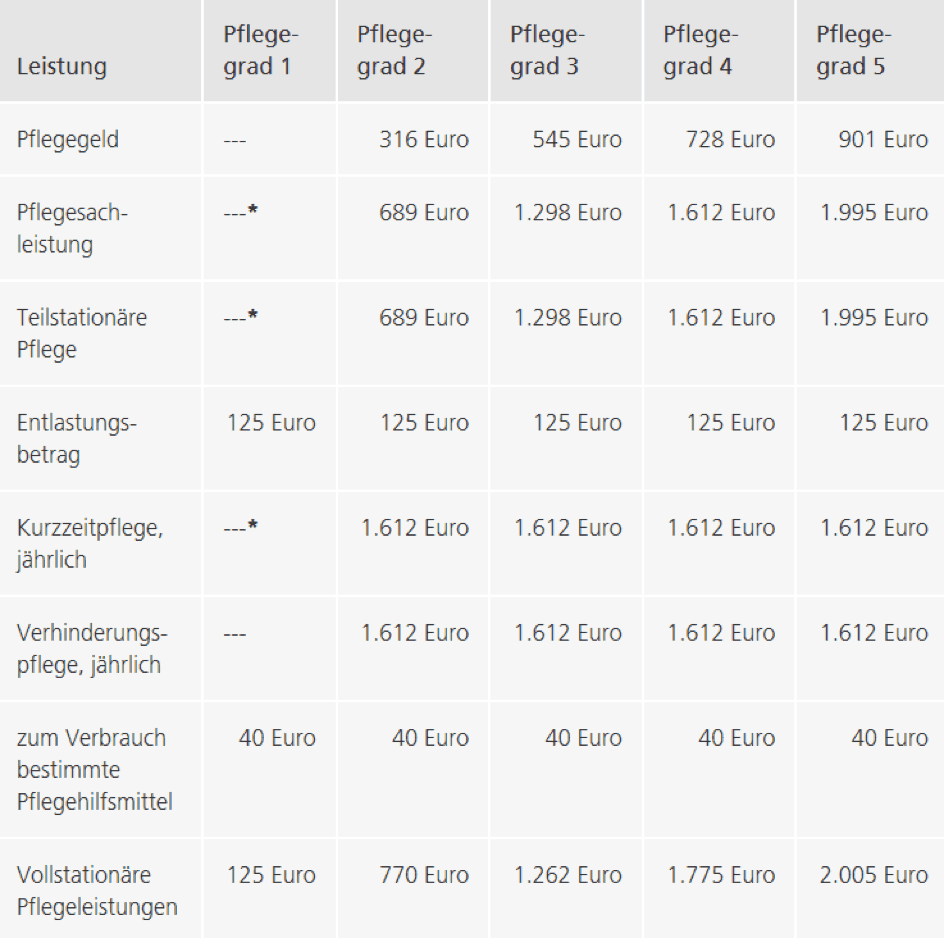Select the 316 Euro Pflegegeld cell
The image size is (944, 938).
(424, 139)
